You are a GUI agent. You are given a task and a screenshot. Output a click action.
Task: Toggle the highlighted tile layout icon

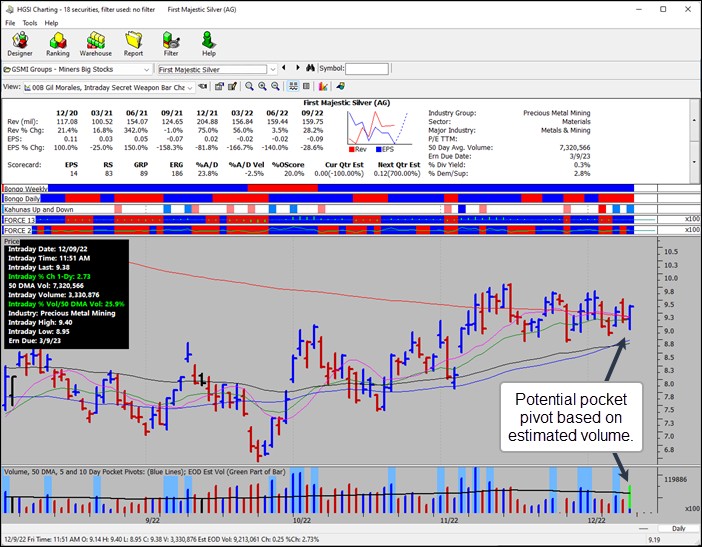pyautogui.click(x=293, y=86)
